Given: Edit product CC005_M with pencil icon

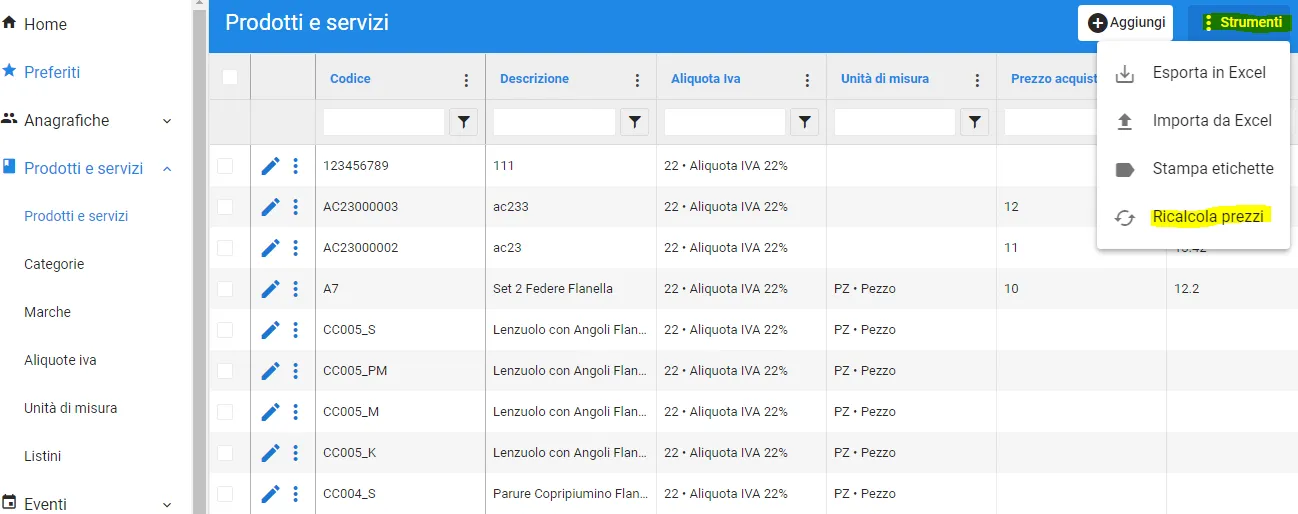Looking at the screenshot, I should 270,412.
